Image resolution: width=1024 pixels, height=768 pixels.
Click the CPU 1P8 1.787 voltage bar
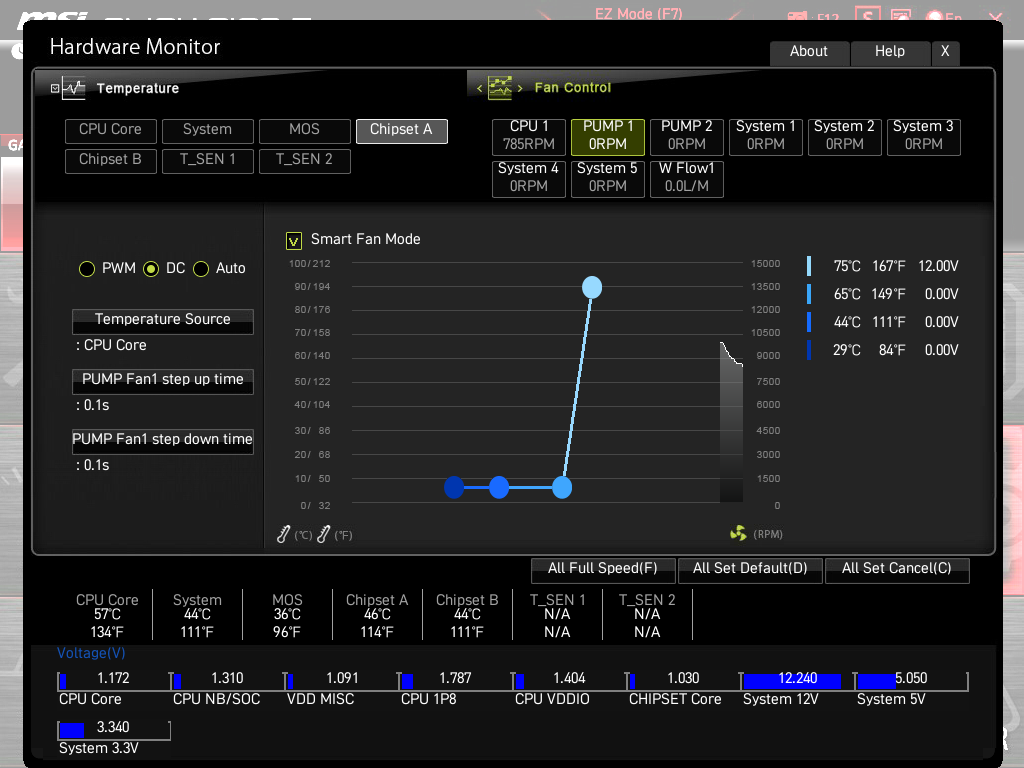pos(456,680)
